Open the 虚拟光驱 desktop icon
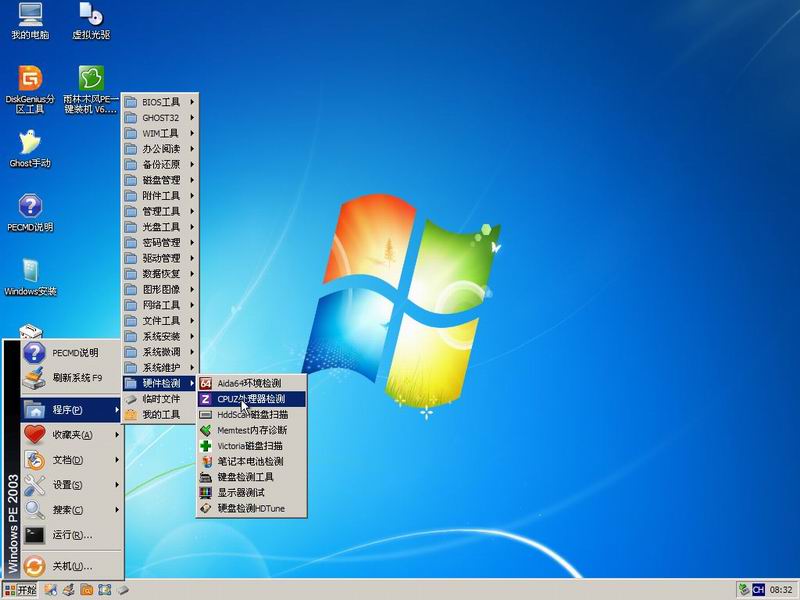Viewport: 800px width, 600px height. click(91, 21)
